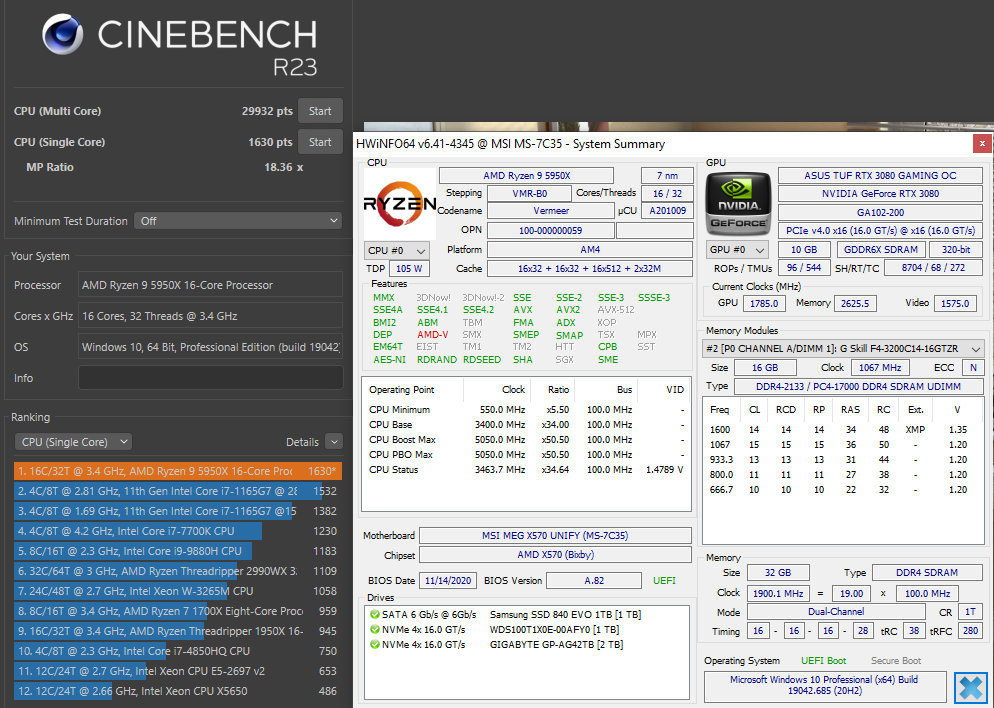The image size is (994, 708).
Task: Start the CPU Multi Core benchmark
Action: [x=320, y=111]
